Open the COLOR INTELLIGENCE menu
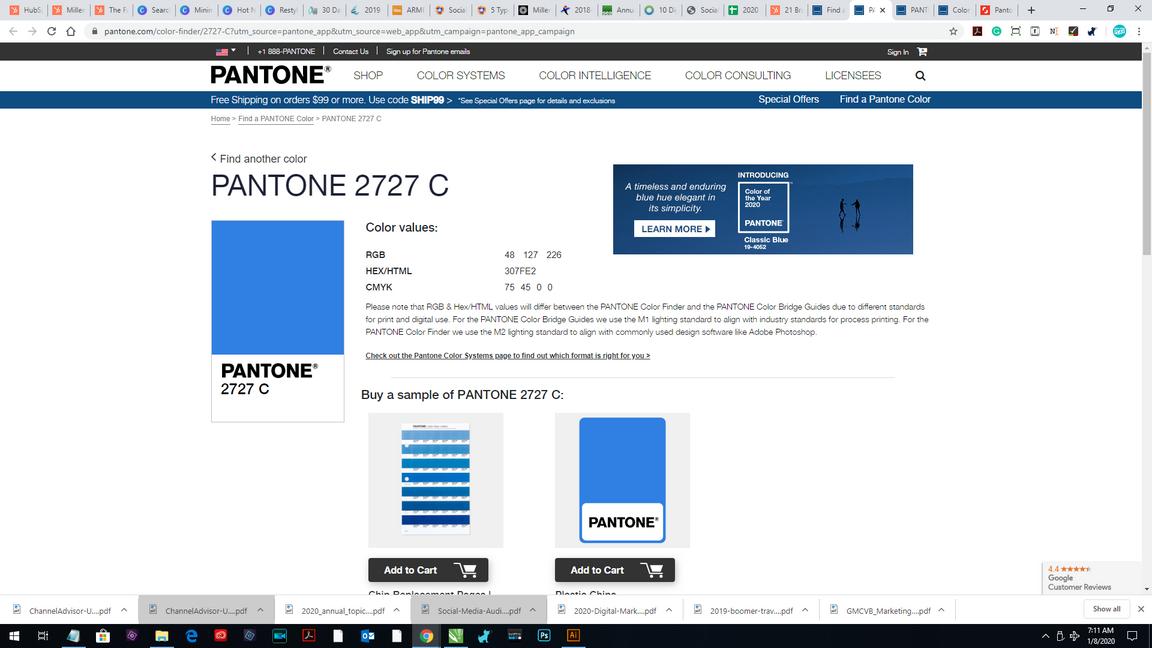 [x=594, y=76]
